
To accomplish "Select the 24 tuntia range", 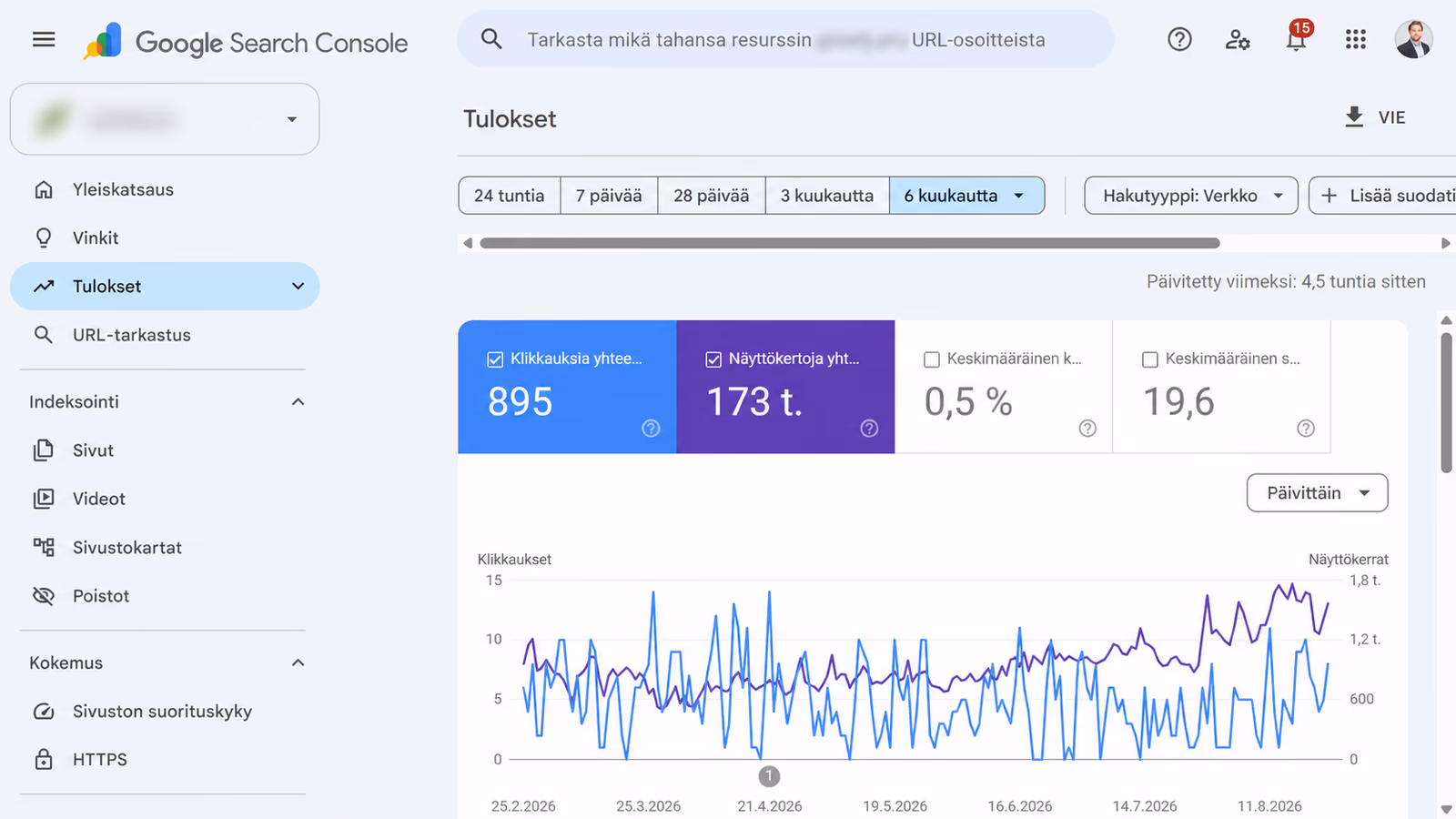I will pyautogui.click(x=510, y=196).
